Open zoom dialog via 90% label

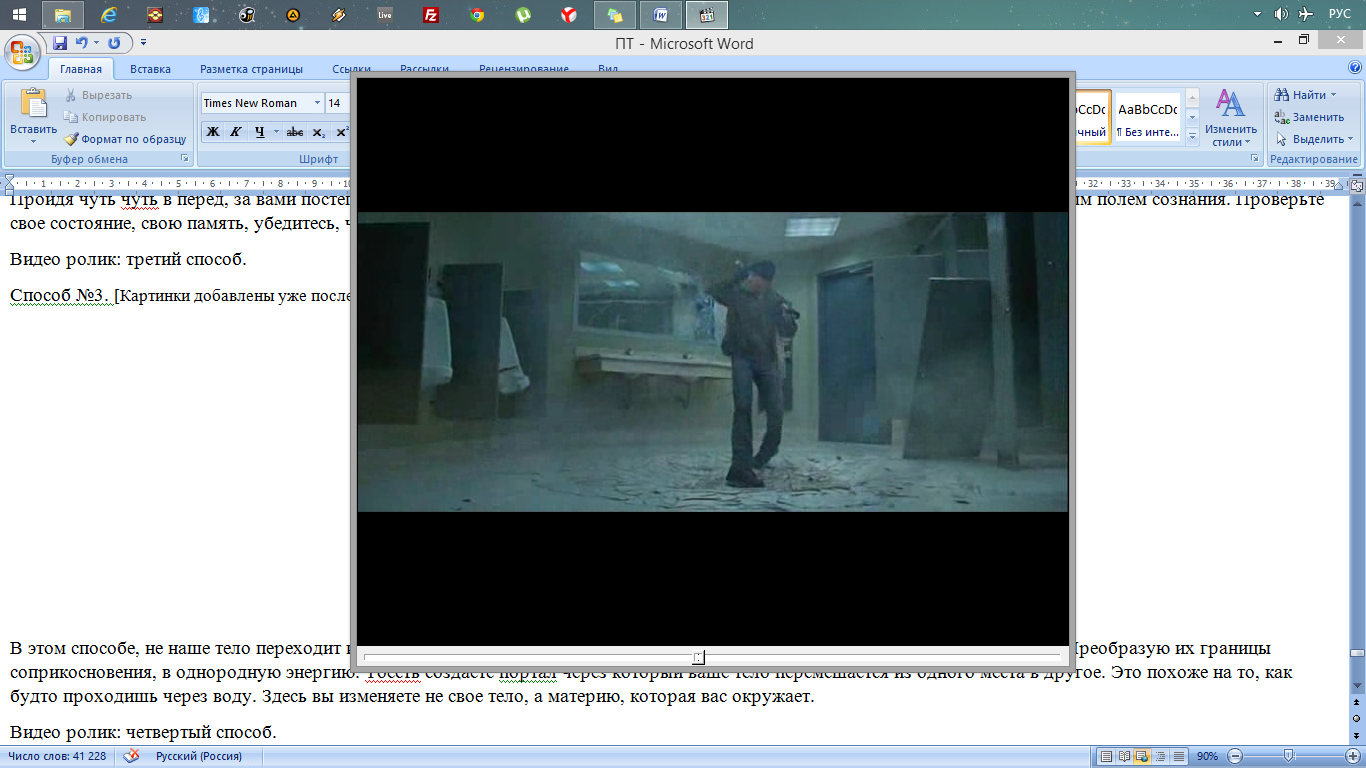pos(1208,756)
